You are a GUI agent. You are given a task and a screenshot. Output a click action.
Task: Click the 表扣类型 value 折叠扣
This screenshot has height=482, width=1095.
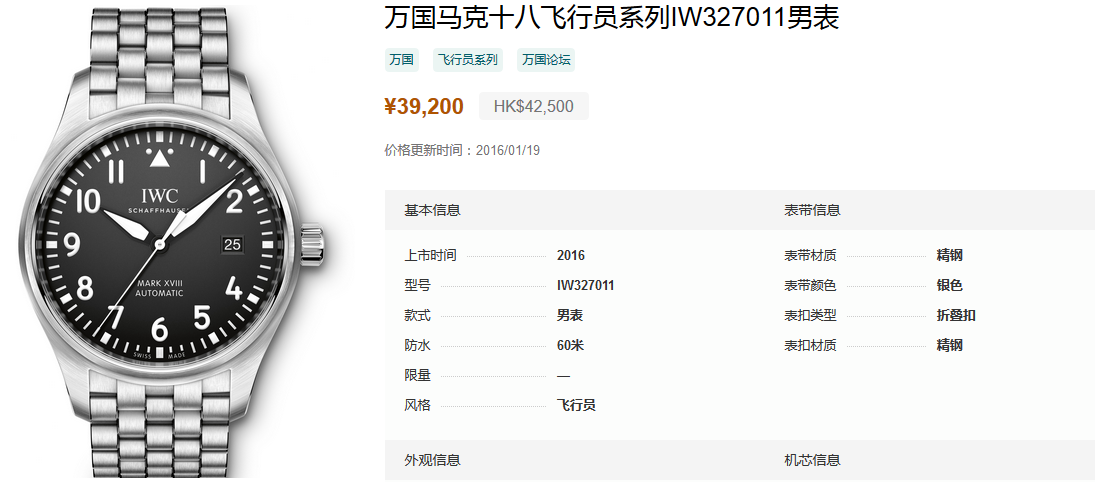[956, 315]
